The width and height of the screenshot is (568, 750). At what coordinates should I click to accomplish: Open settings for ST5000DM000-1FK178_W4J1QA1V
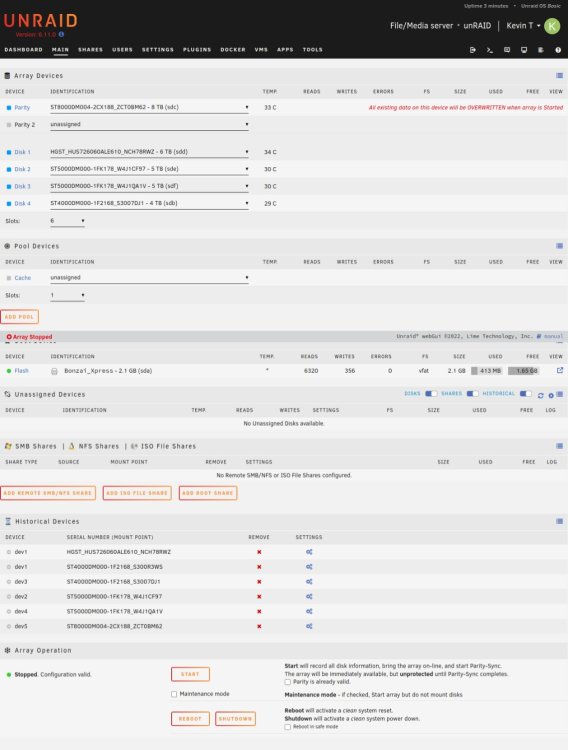tap(309, 611)
